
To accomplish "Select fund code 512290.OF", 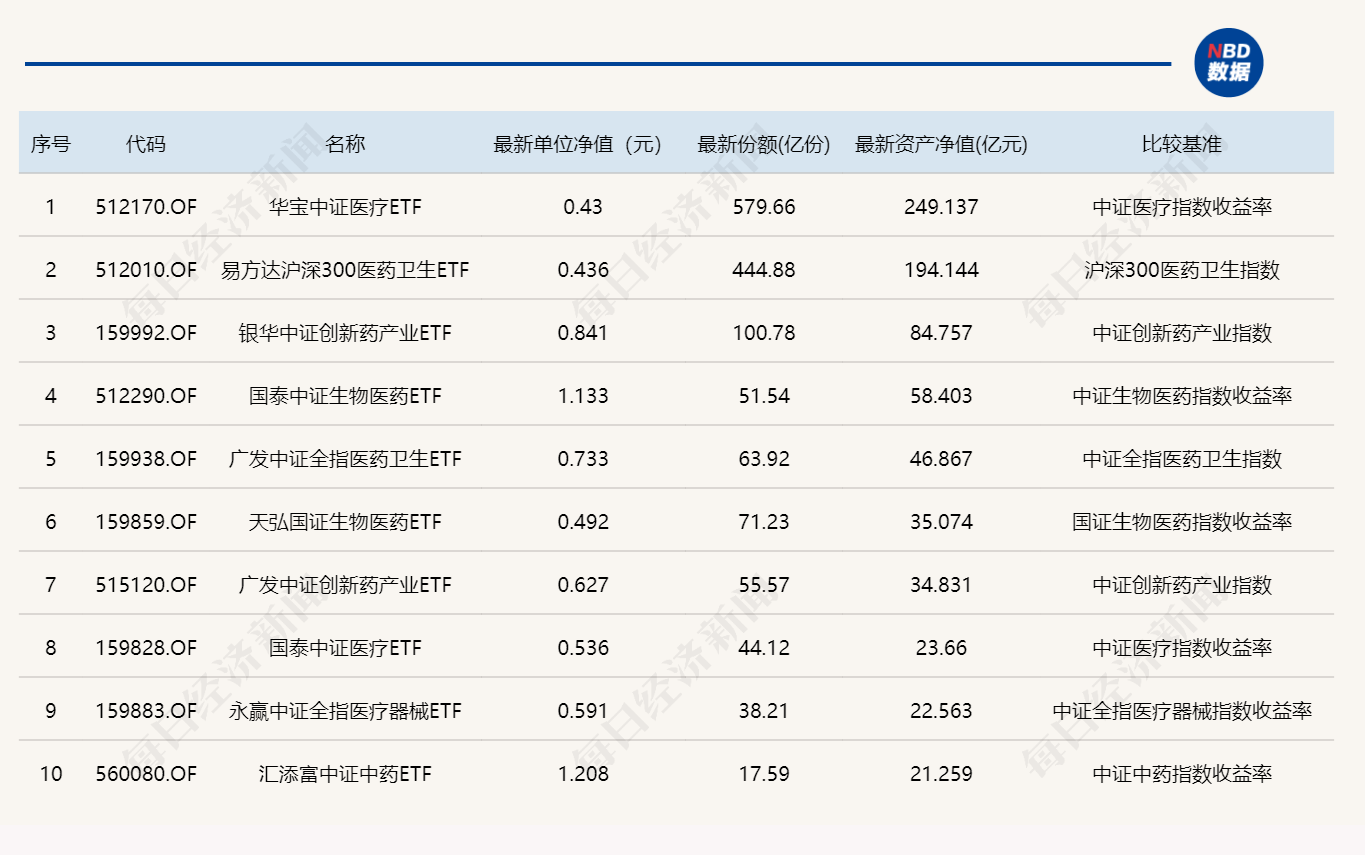I will [x=146, y=396].
